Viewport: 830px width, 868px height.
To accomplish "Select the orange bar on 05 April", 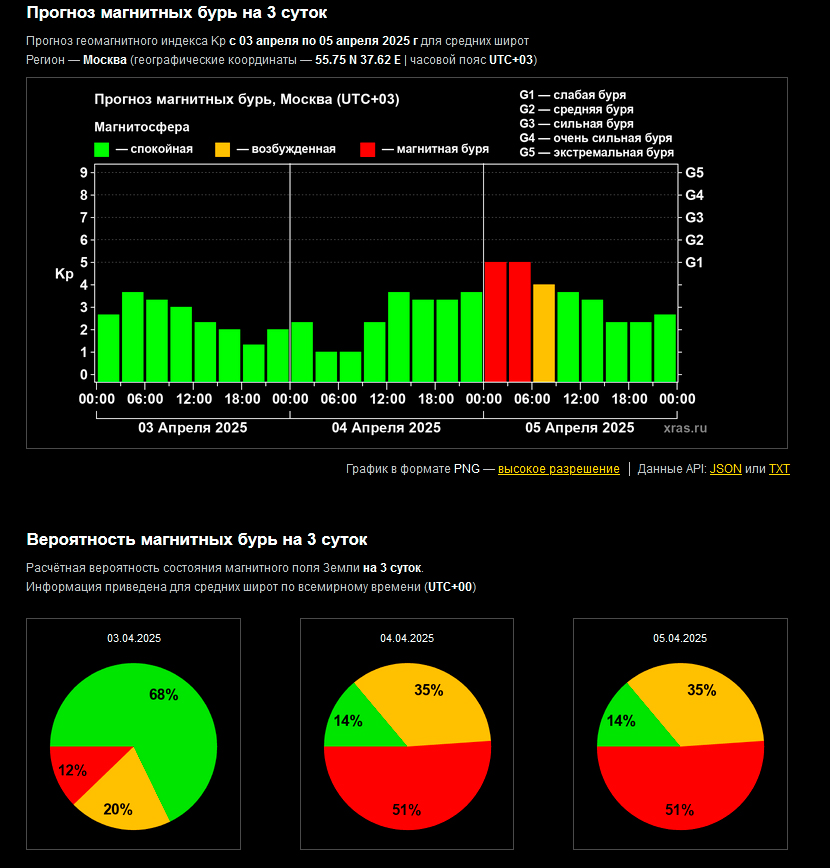I will [x=544, y=332].
